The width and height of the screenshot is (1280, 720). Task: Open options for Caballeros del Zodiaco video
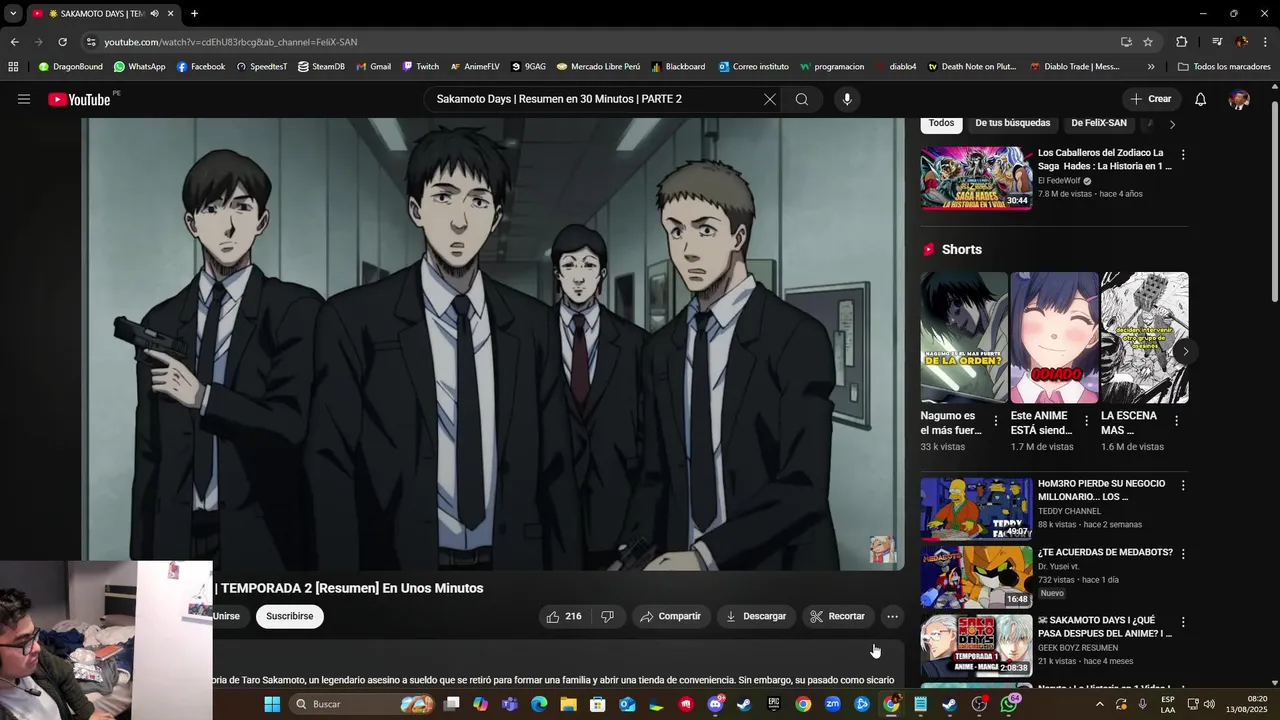tap(1183, 155)
